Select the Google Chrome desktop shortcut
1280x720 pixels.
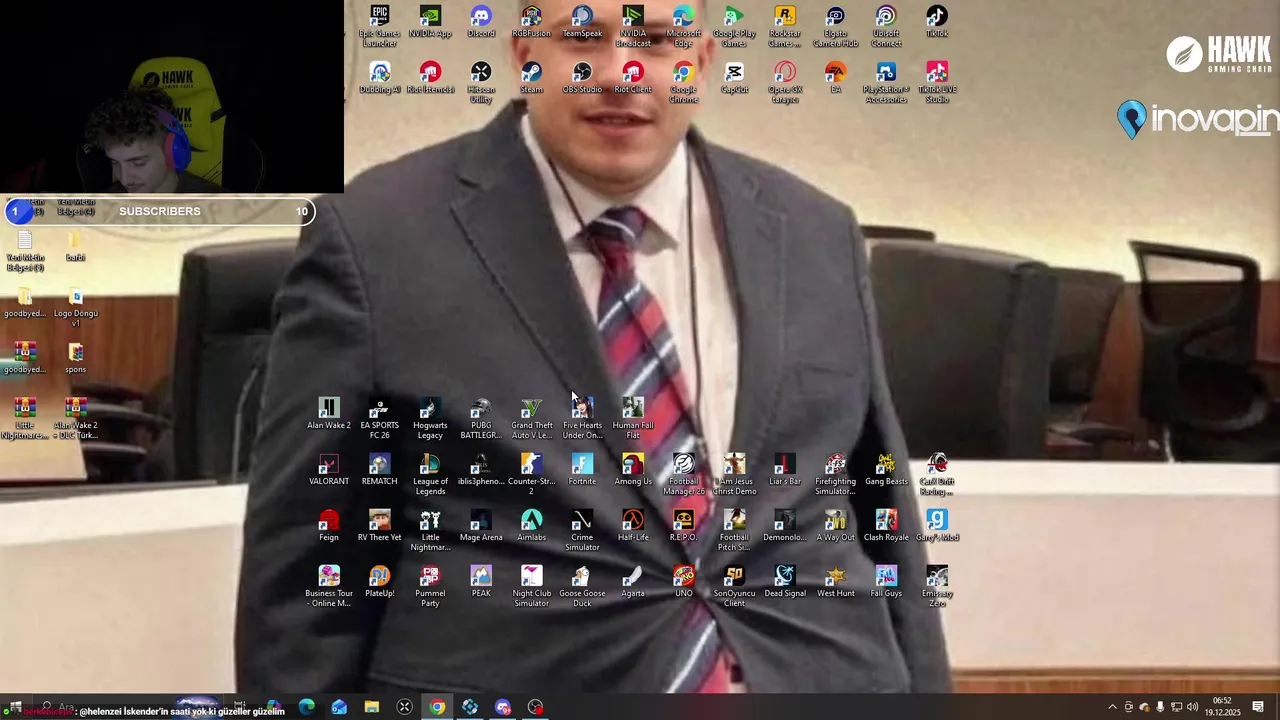[x=684, y=82]
